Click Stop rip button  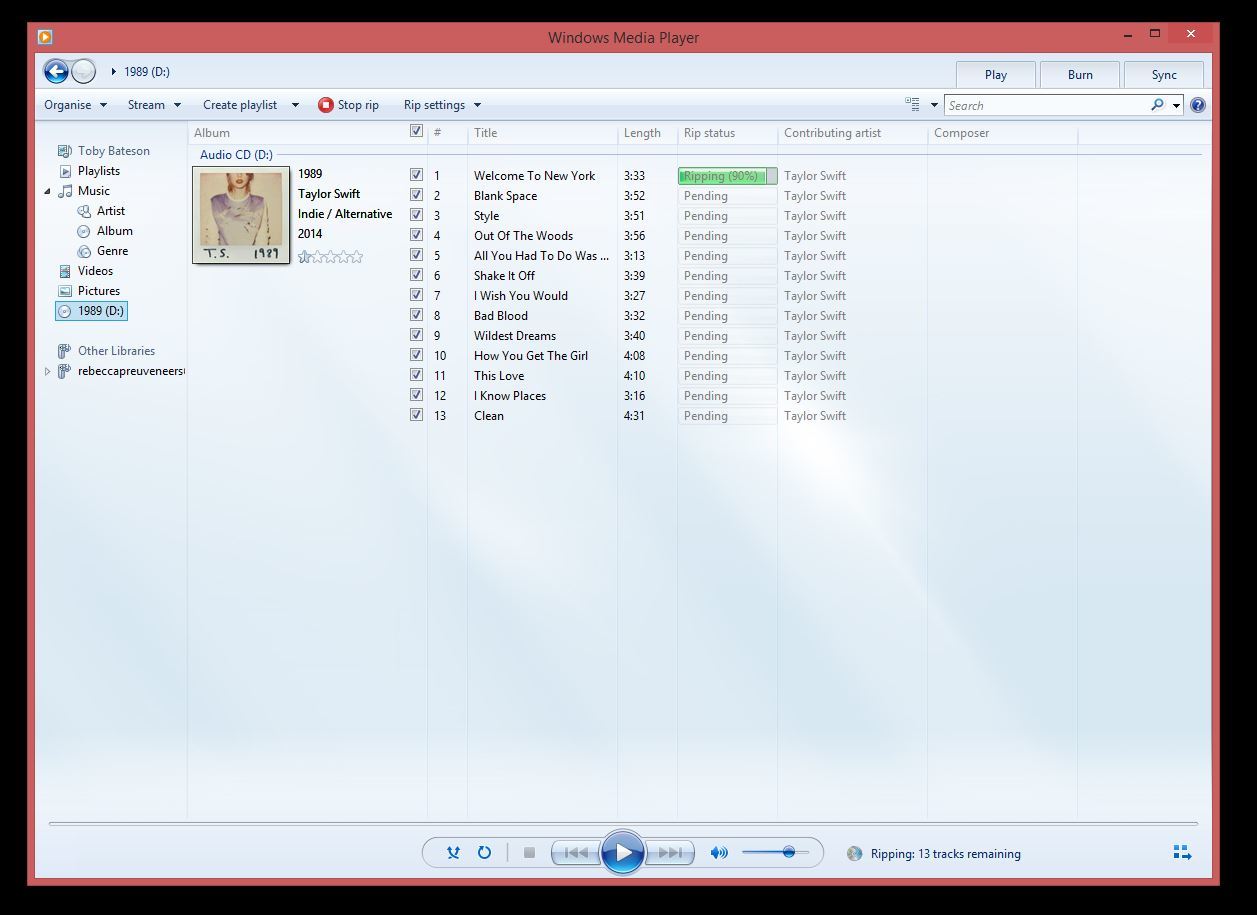[x=349, y=105]
